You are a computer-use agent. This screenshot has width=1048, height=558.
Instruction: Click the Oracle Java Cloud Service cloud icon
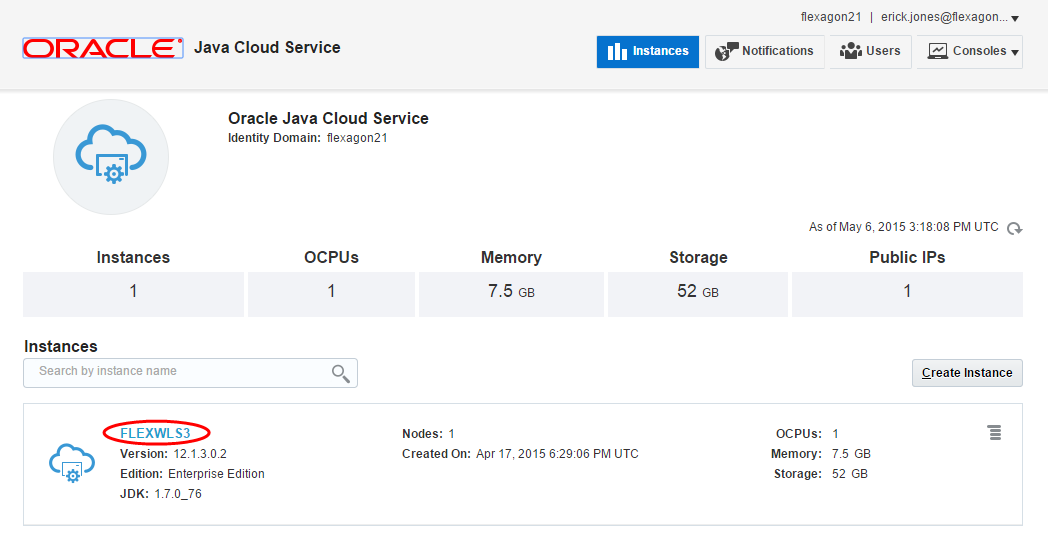coord(111,157)
